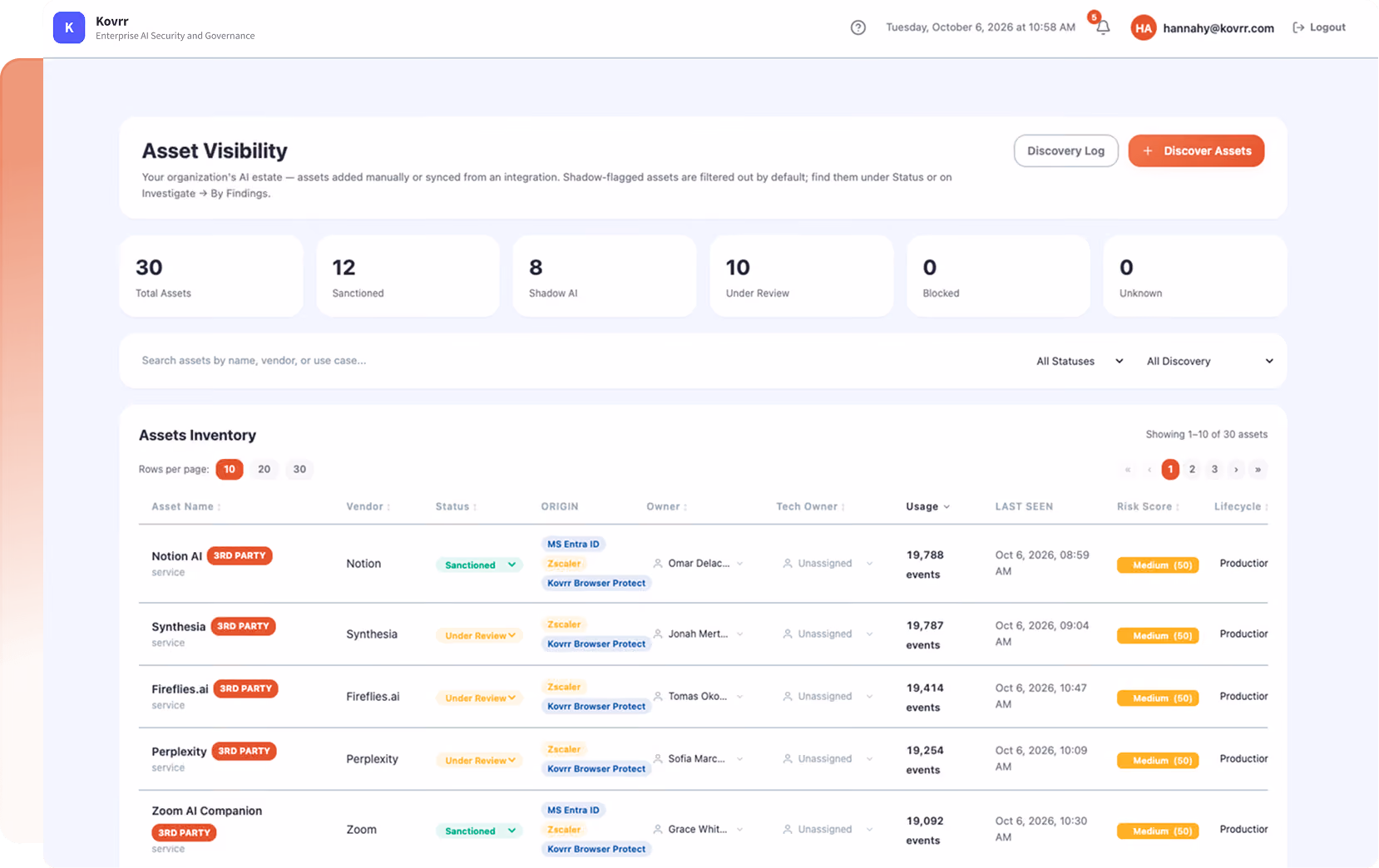Click the Sanctioned stat card

tap(408, 276)
